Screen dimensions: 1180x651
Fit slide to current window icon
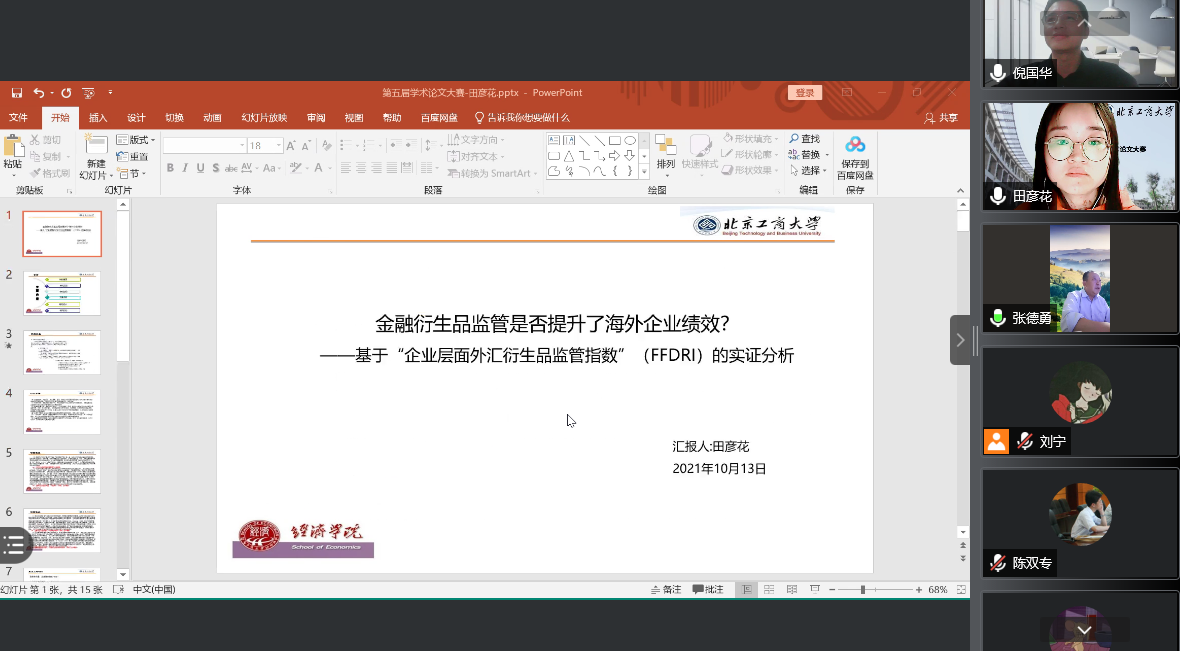960,590
